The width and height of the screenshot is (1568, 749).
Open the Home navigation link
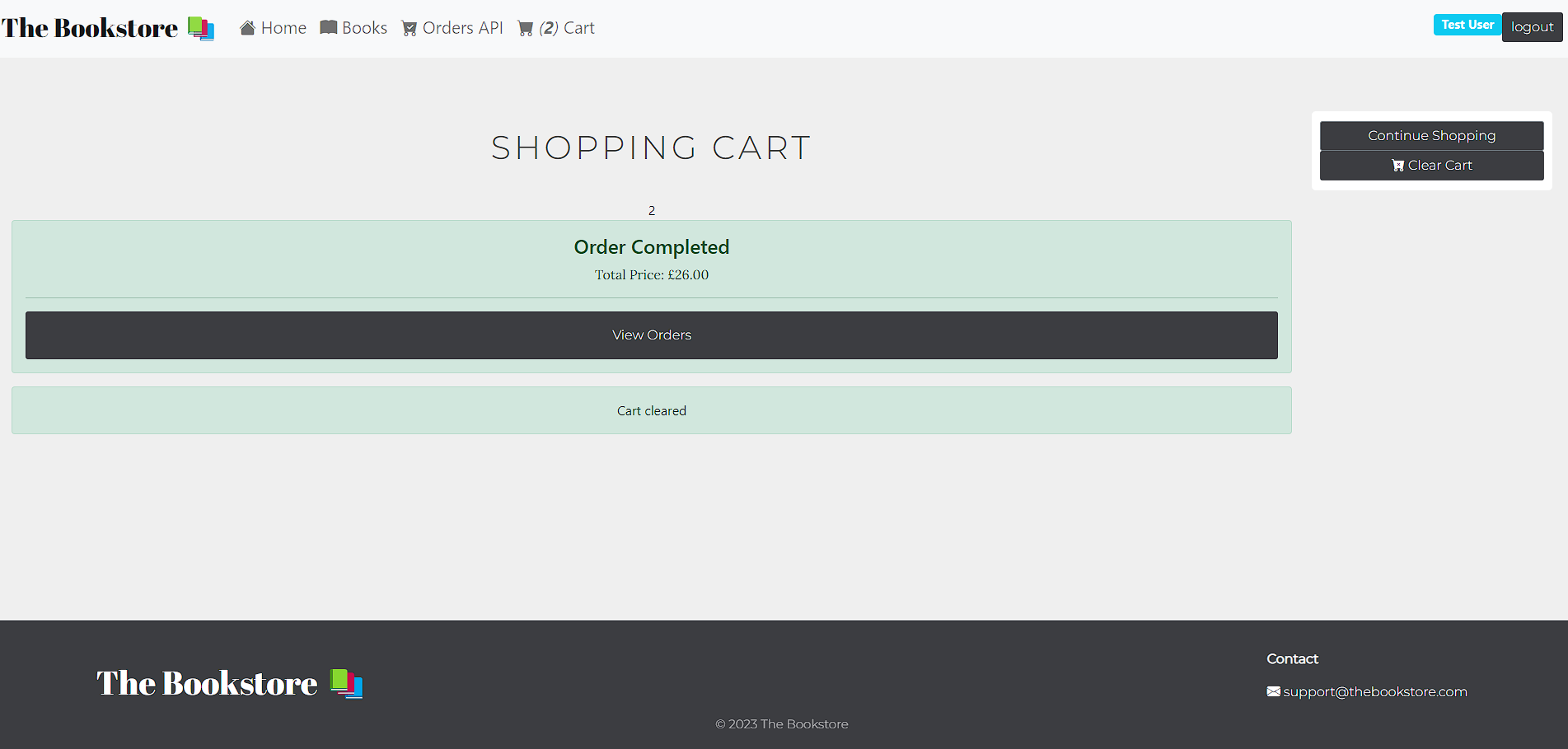(x=274, y=28)
